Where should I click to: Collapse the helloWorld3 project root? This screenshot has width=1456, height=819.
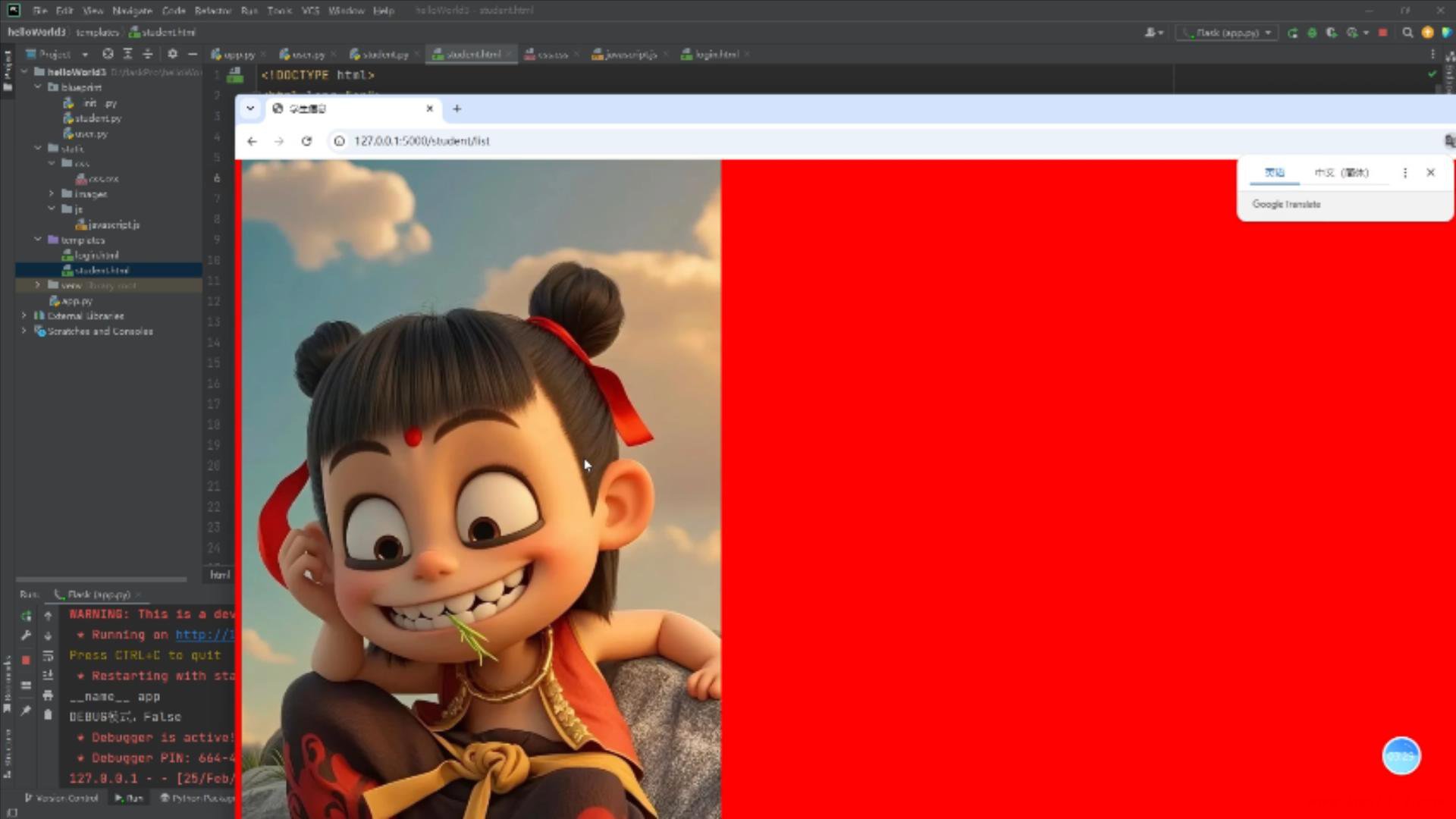(24, 71)
